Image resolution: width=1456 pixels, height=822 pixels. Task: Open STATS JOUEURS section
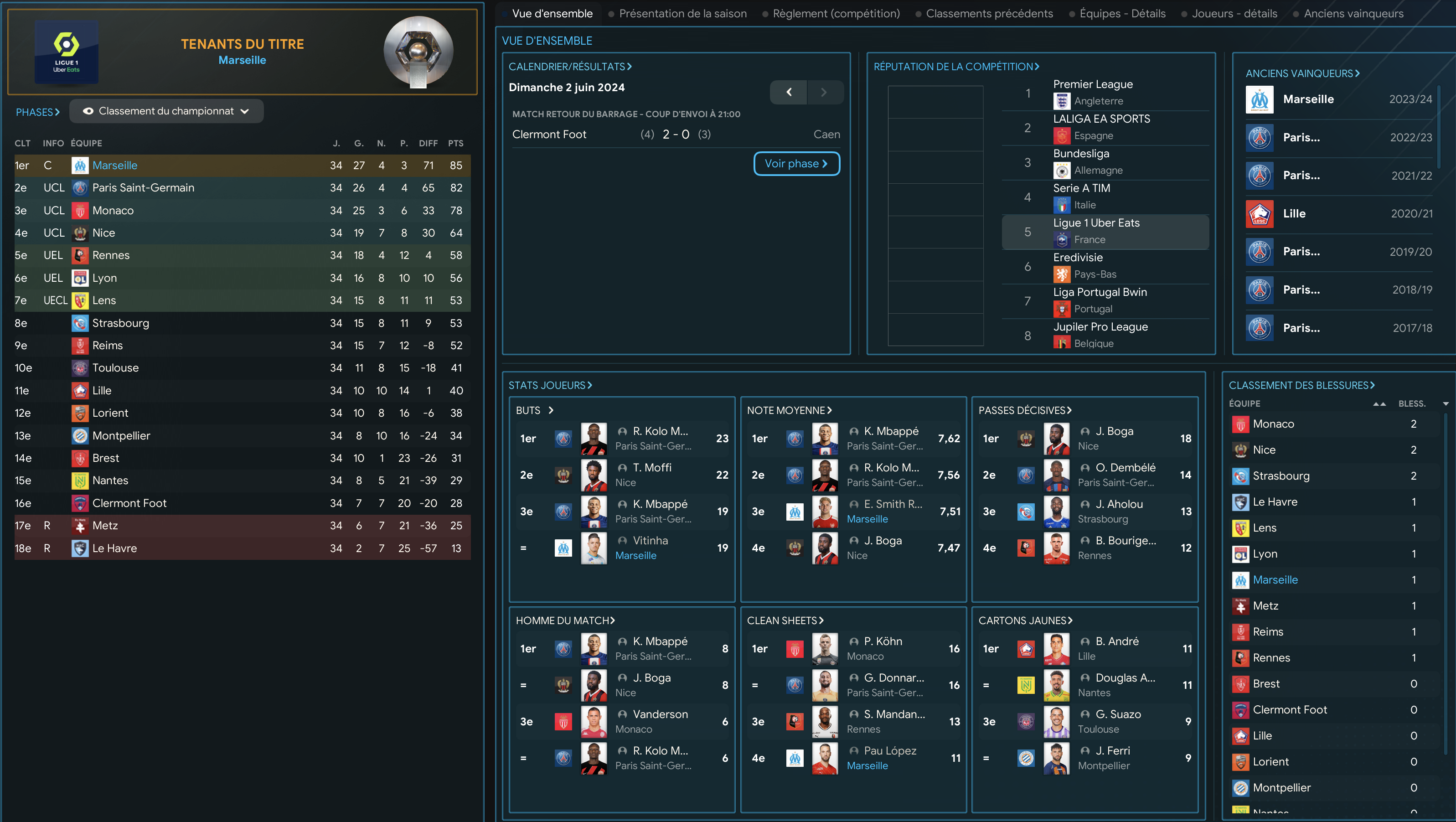(550, 385)
